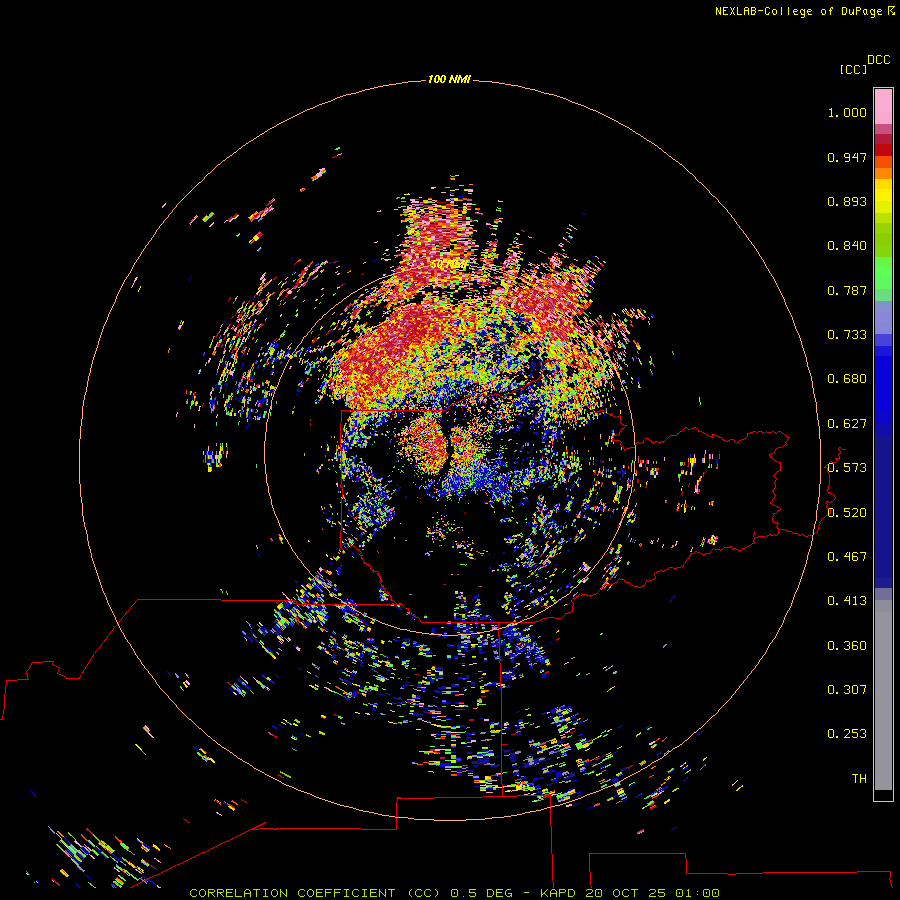
Task: Select the 1.000 scale value
Action: 847,112
